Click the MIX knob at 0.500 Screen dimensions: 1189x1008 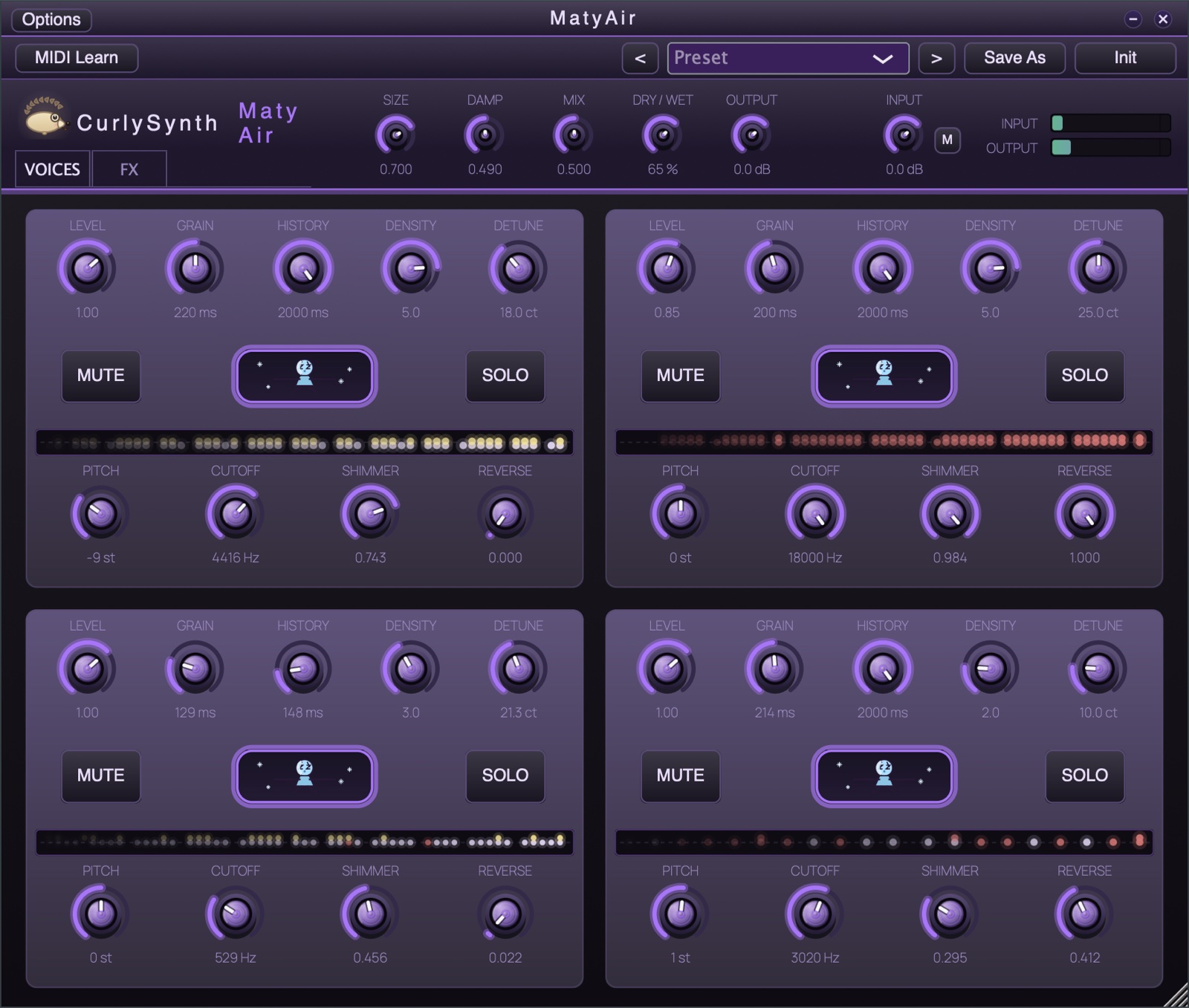(x=574, y=135)
